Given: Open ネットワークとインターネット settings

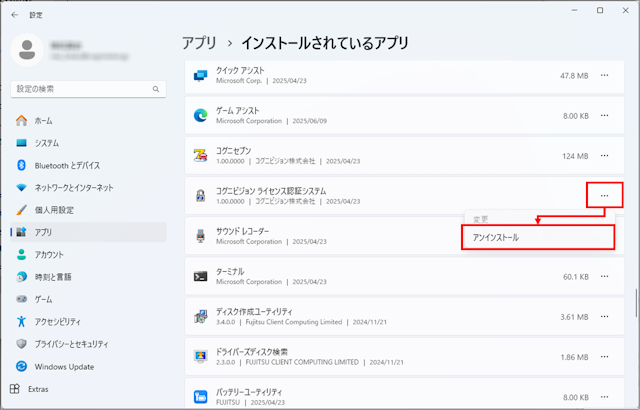Looking at the screenshot, I should coord(88,188).
